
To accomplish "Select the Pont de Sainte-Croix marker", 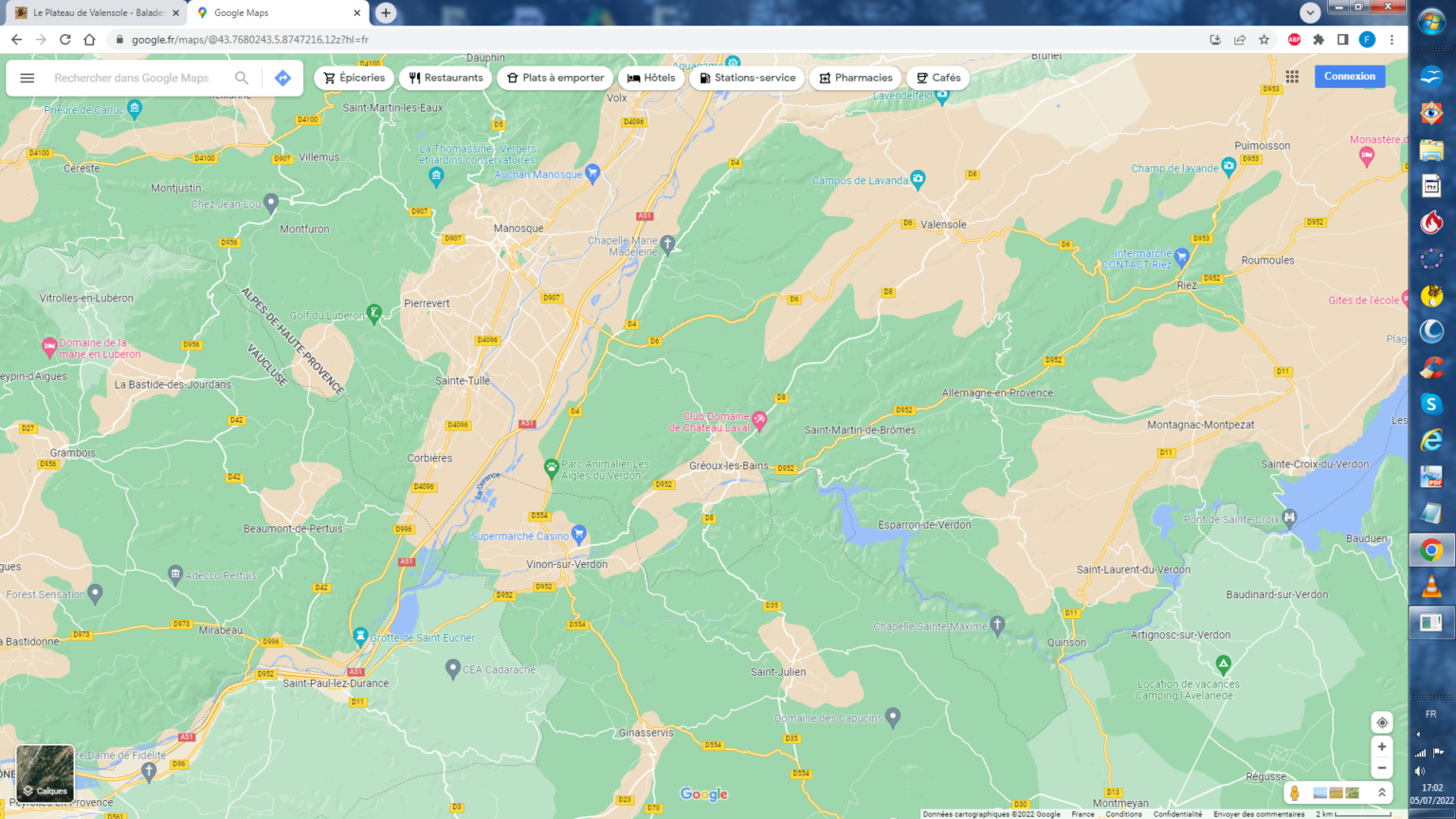I will [1289, 518].
